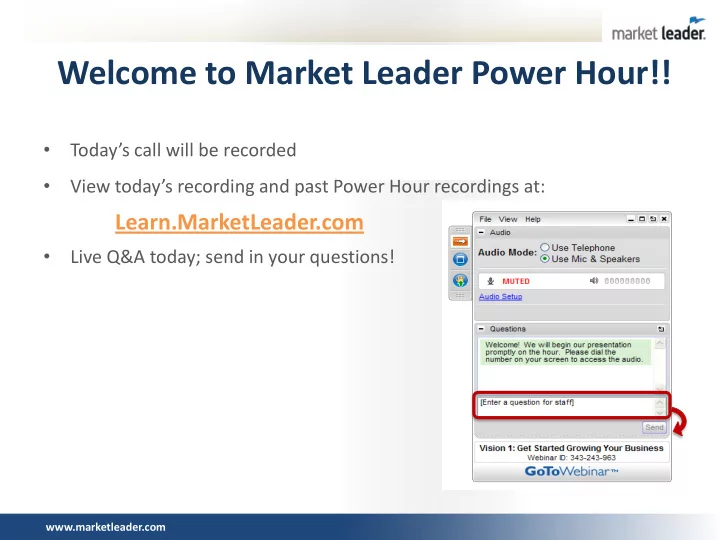Click the red MUTED status text

(516, 281)
